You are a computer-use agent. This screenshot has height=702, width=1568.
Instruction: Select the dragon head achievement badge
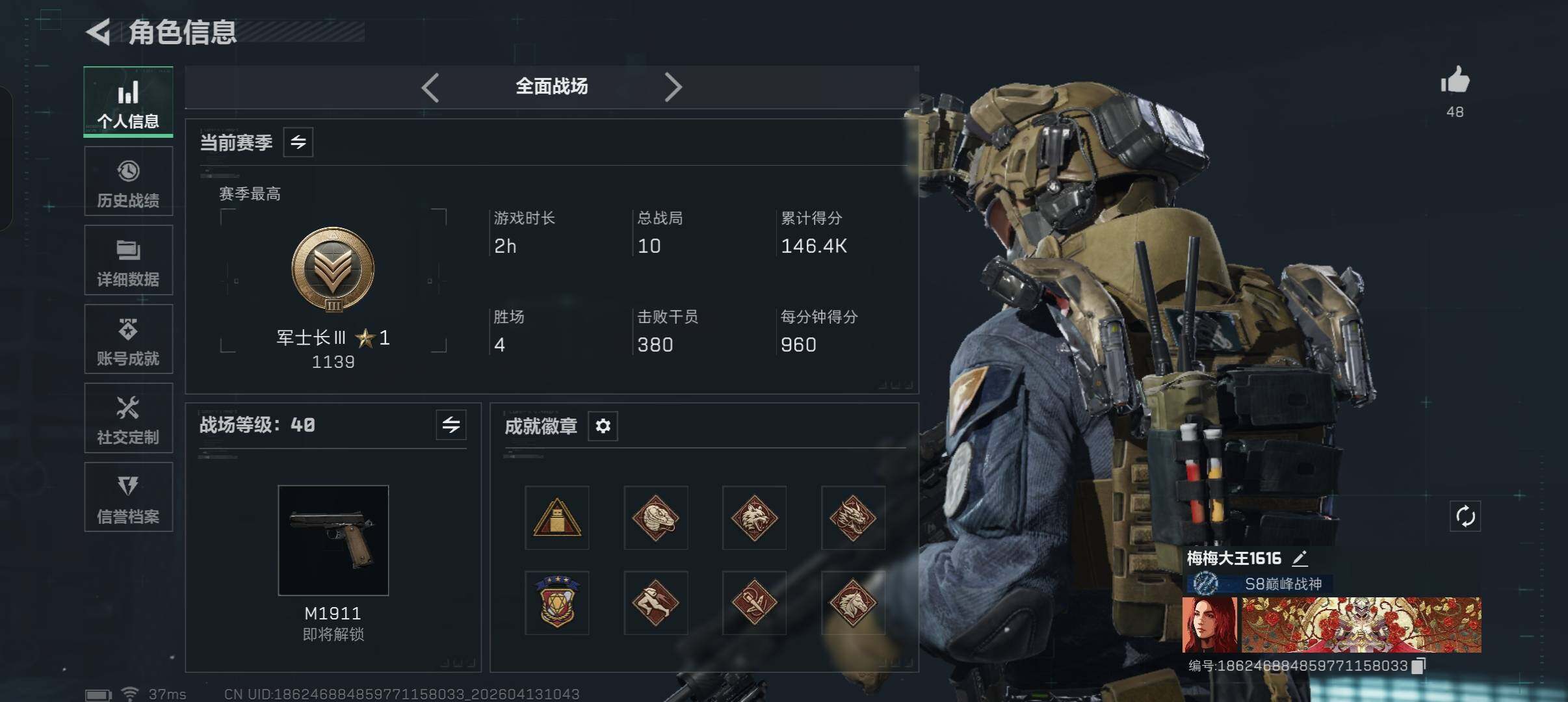point(853,518)
